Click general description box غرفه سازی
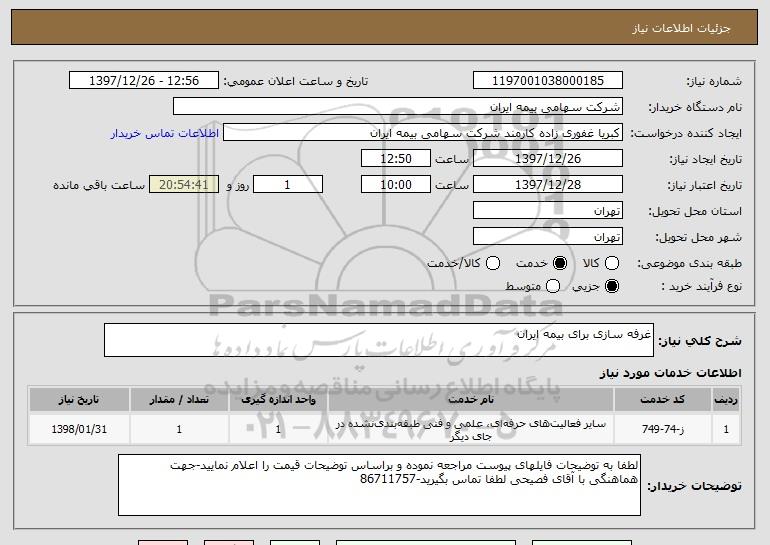 click(379, 340)
